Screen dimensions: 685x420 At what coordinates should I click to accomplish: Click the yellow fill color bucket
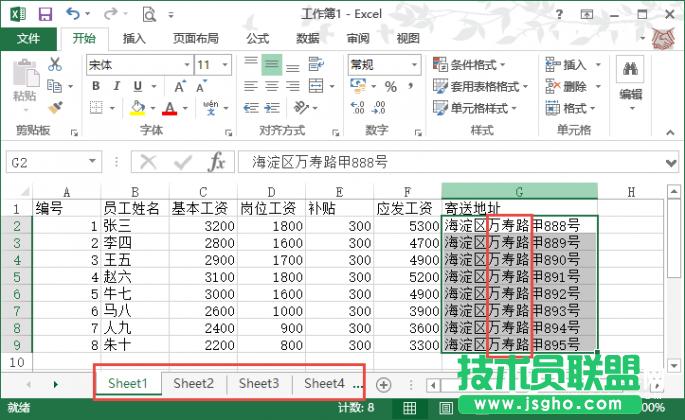pyautogui.click(x=144, y=108)
